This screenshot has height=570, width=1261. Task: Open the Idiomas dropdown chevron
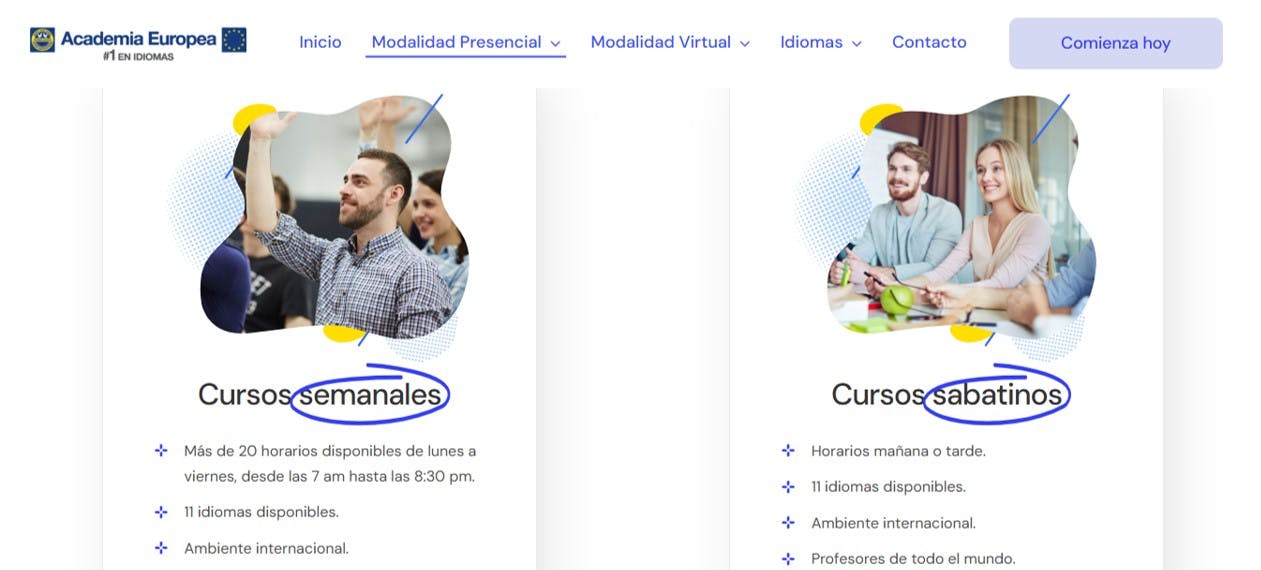[x=856, y=43]
